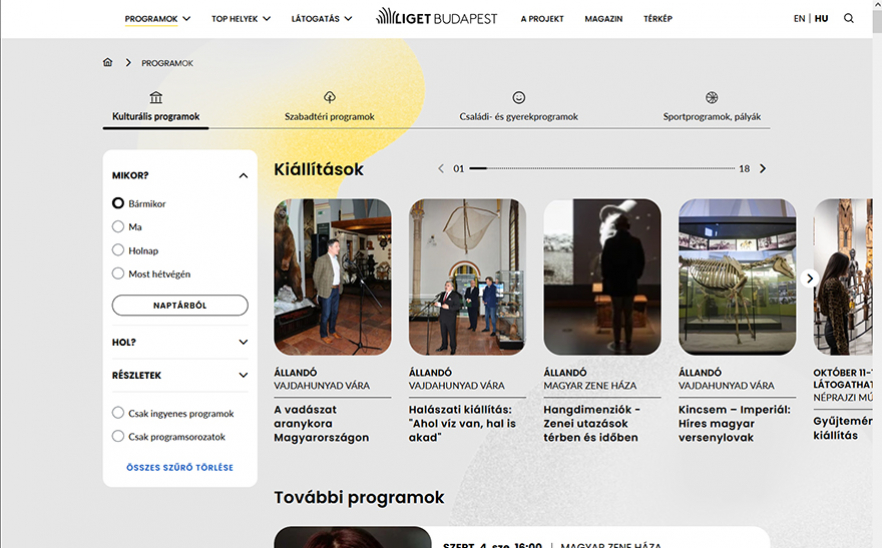The width and height of the screenshot is (882, 548).
Task: Click the smiley icon above Családi programok
Action: pos(519,97)
